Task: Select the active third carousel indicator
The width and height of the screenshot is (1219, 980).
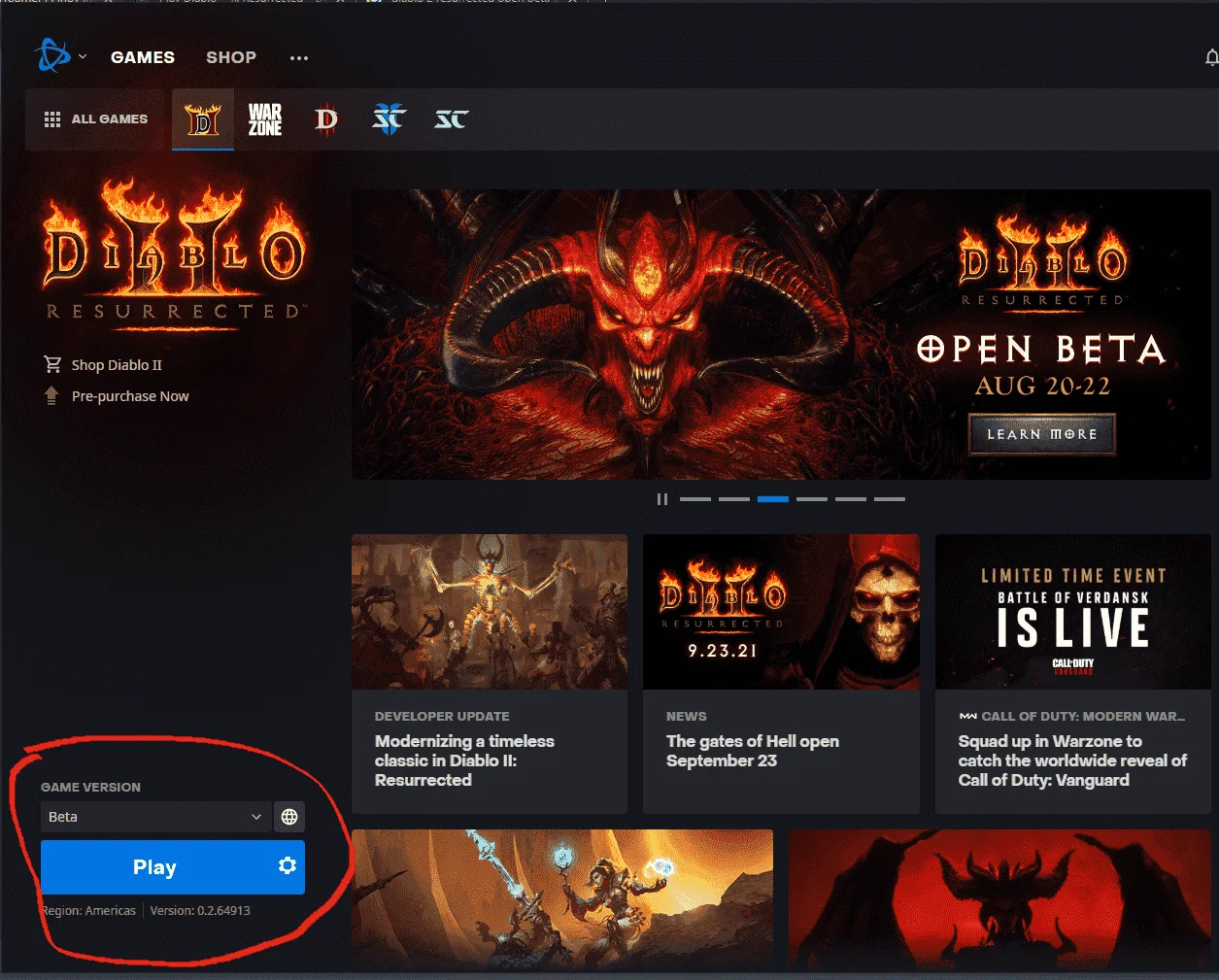Action: 773,499
